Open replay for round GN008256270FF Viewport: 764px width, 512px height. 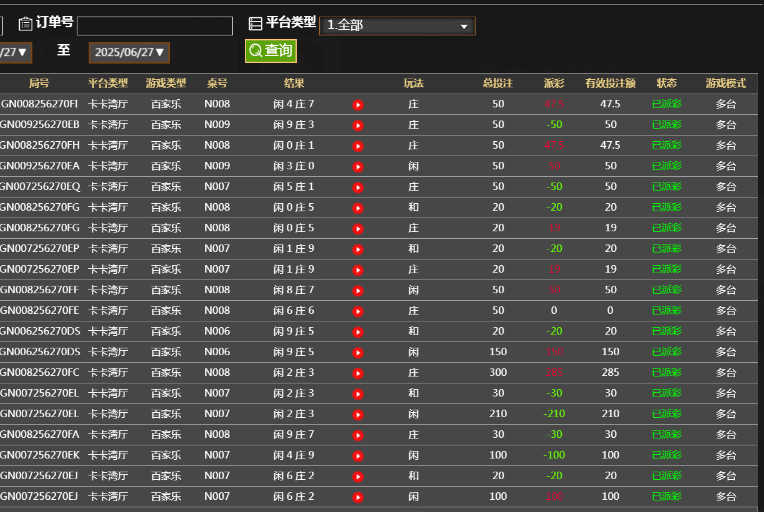pyautogui.click(x=358, y=290)
